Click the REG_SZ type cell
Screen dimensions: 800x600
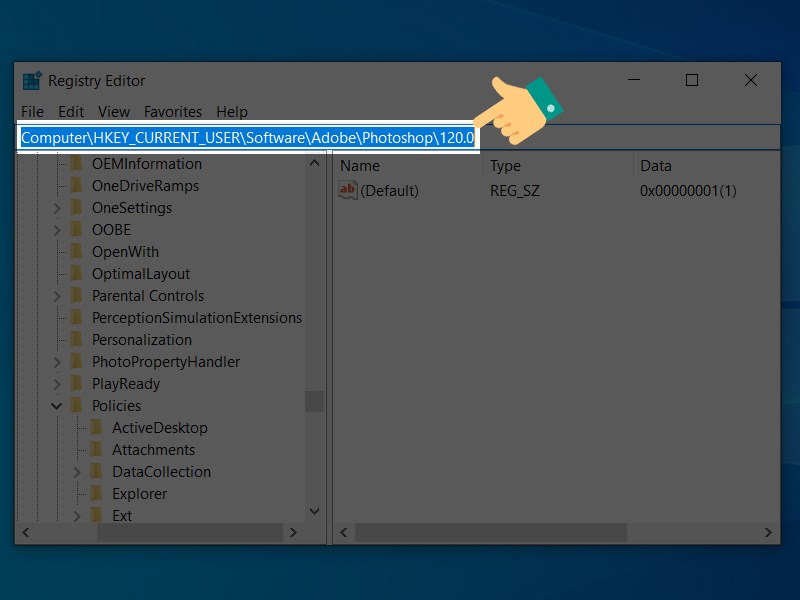(x=515, y=191)
